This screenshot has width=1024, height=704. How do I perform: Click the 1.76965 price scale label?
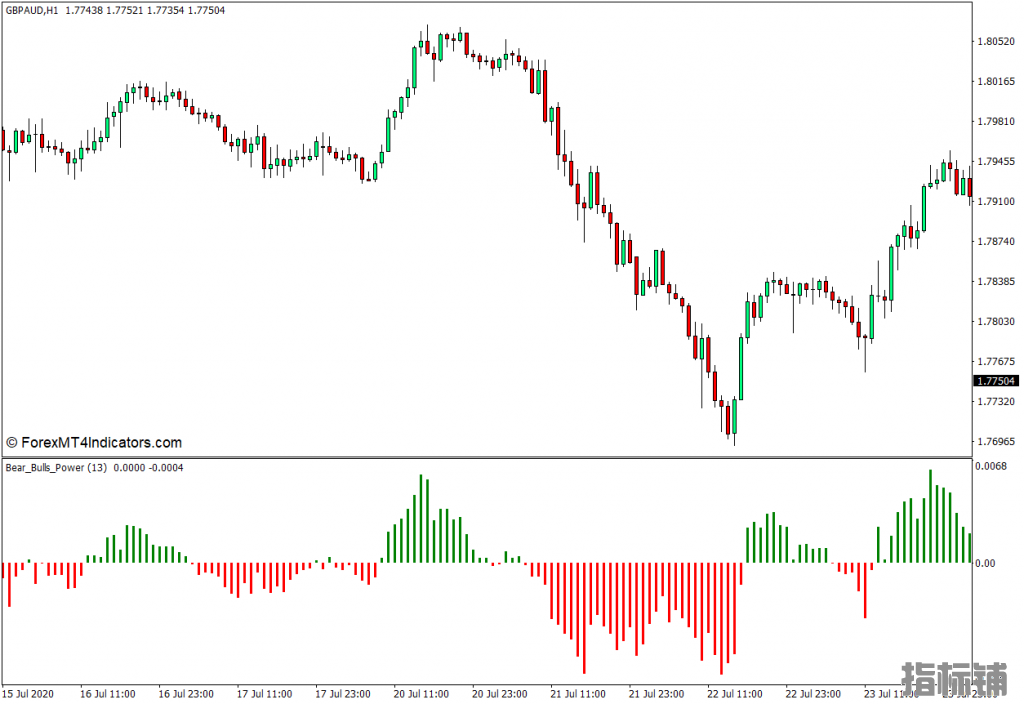click(995, 441)
